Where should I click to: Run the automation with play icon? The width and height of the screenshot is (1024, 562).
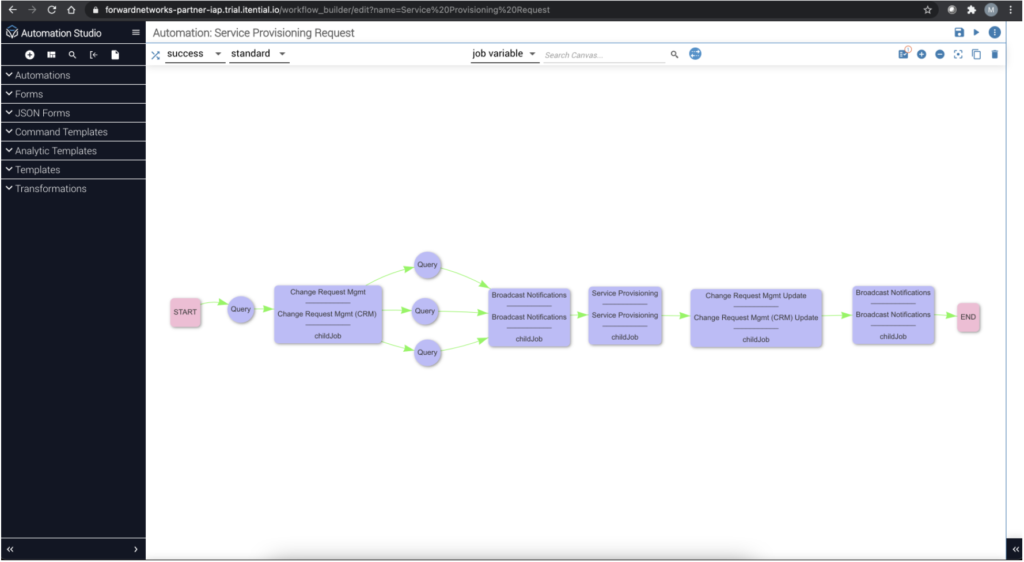pyautogui.click(x=977, y=33)
